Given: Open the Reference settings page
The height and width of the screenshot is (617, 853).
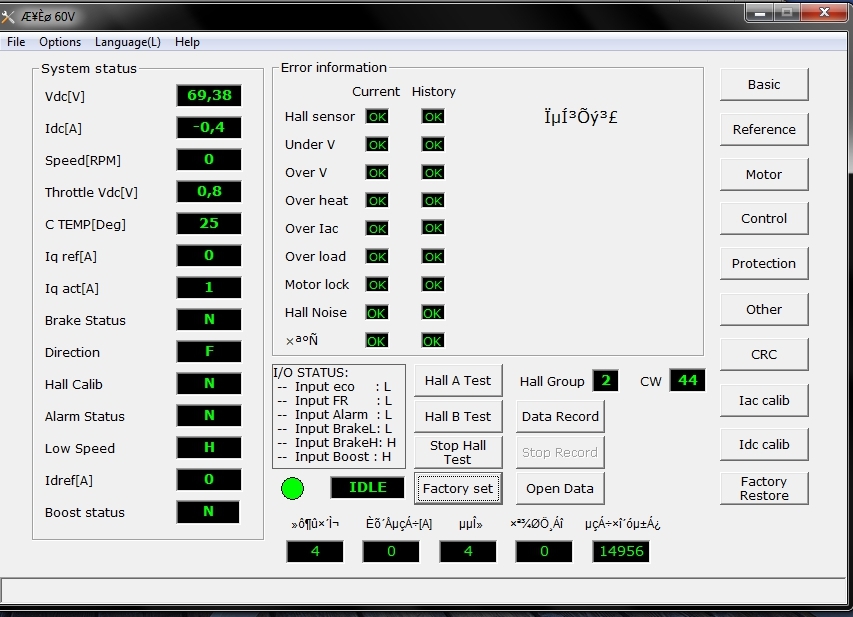Looking at the screenshot, I should click(764, 130).
